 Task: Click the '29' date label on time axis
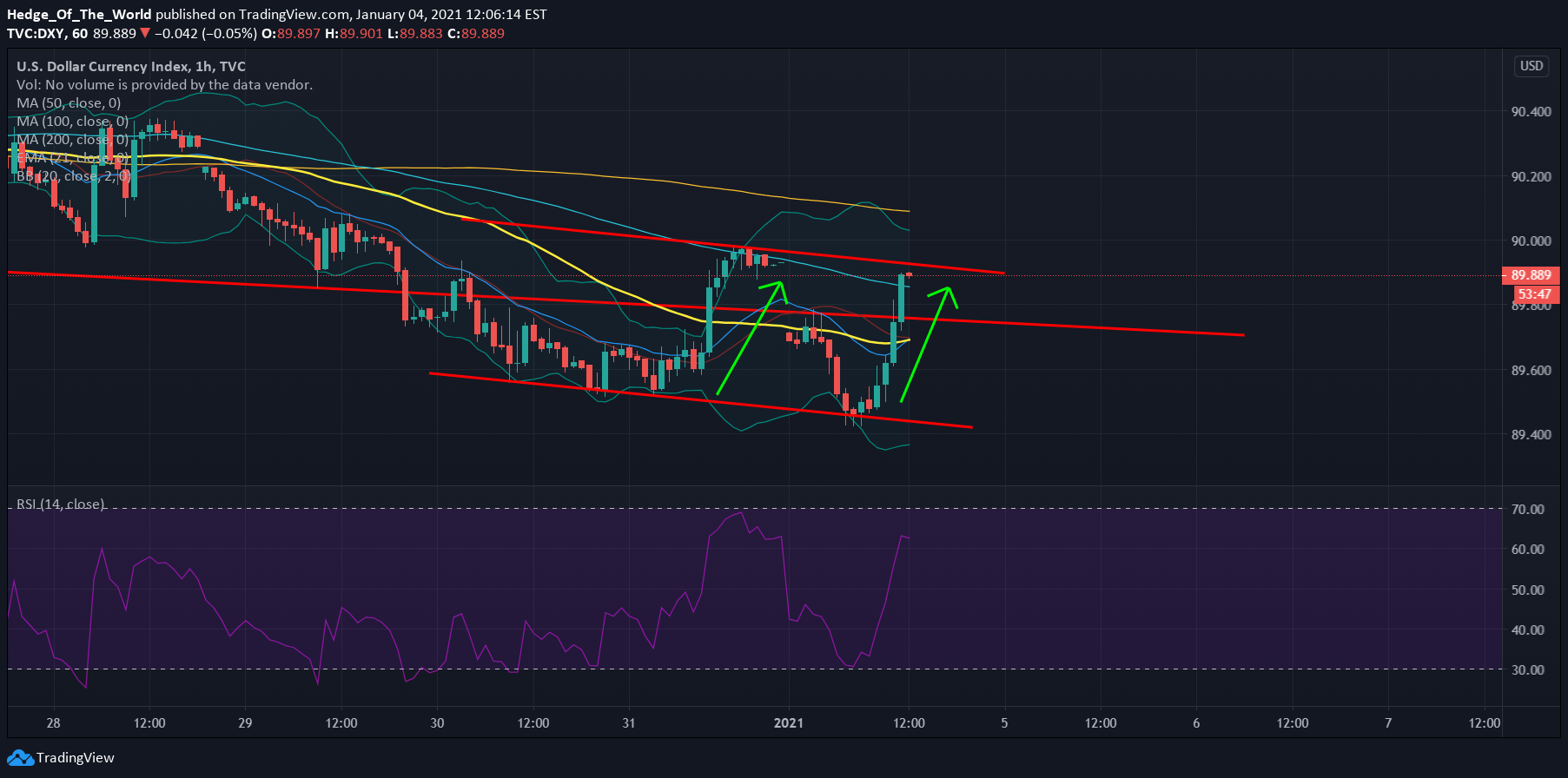tap(245, 722)
